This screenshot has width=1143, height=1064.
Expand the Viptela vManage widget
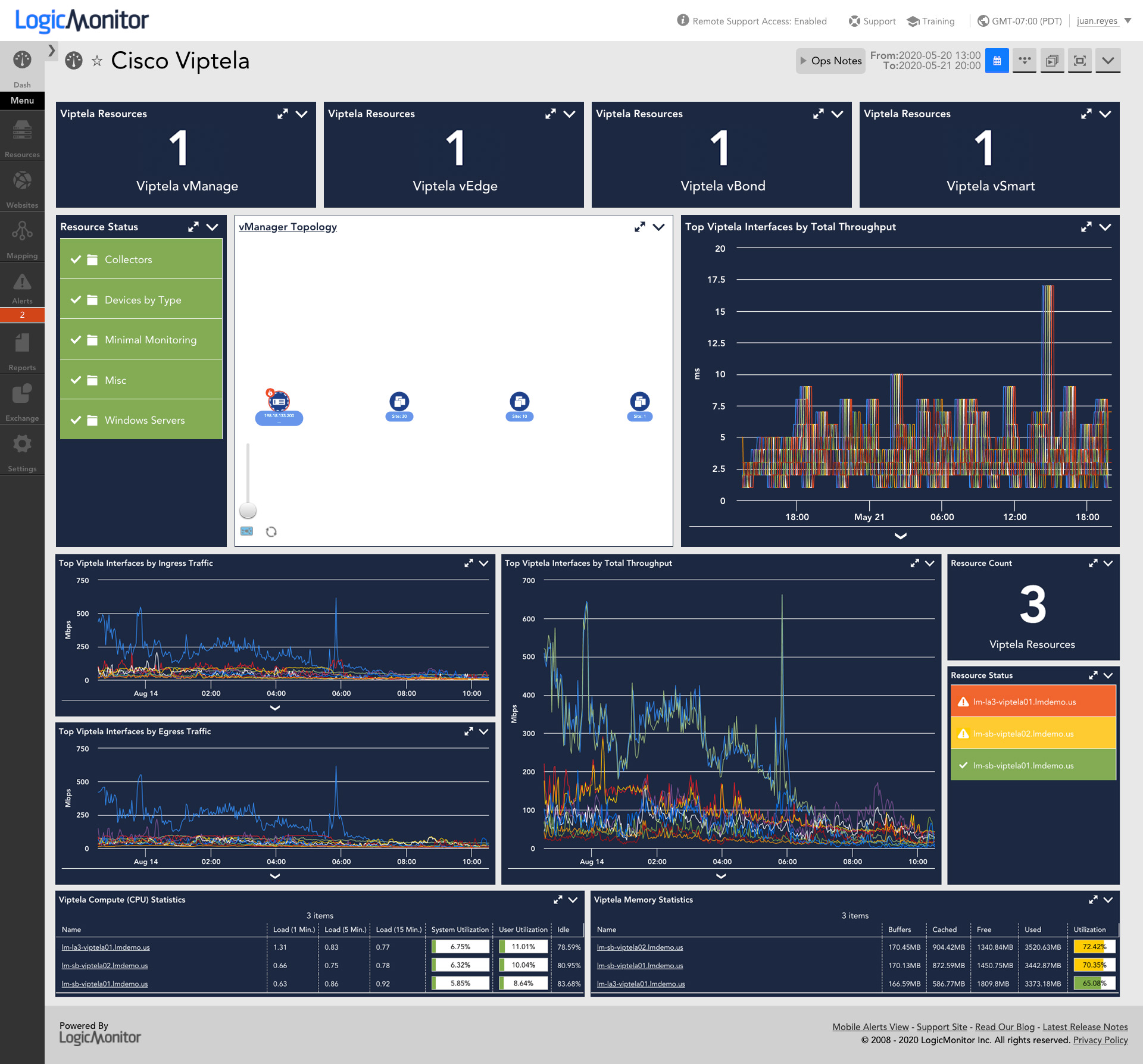[283, 114]
